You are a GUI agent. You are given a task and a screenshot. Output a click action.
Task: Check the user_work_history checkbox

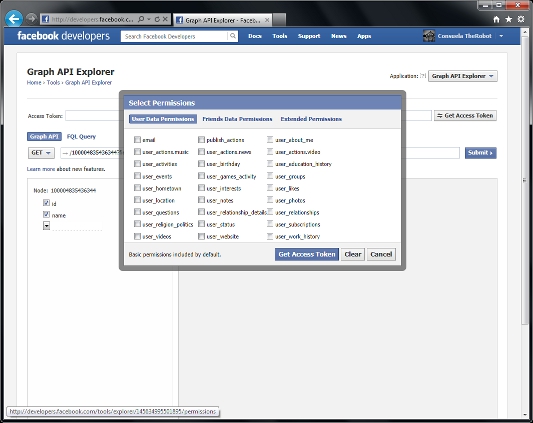click(x=270, y=236)
